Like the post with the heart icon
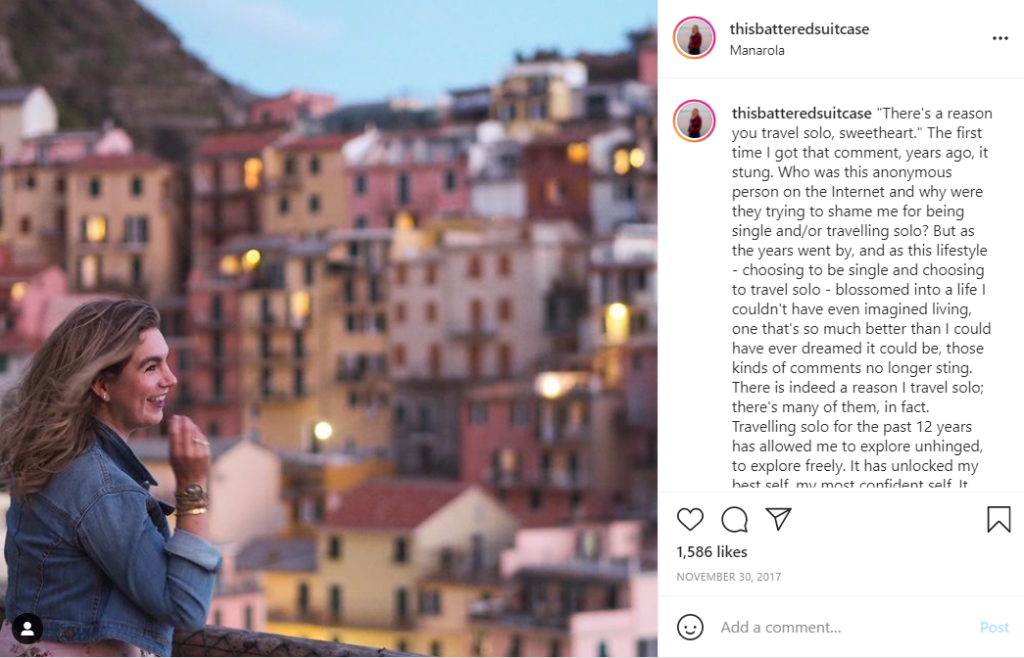The width and height of the screenshot is (1024, 658). coord(690,519)
